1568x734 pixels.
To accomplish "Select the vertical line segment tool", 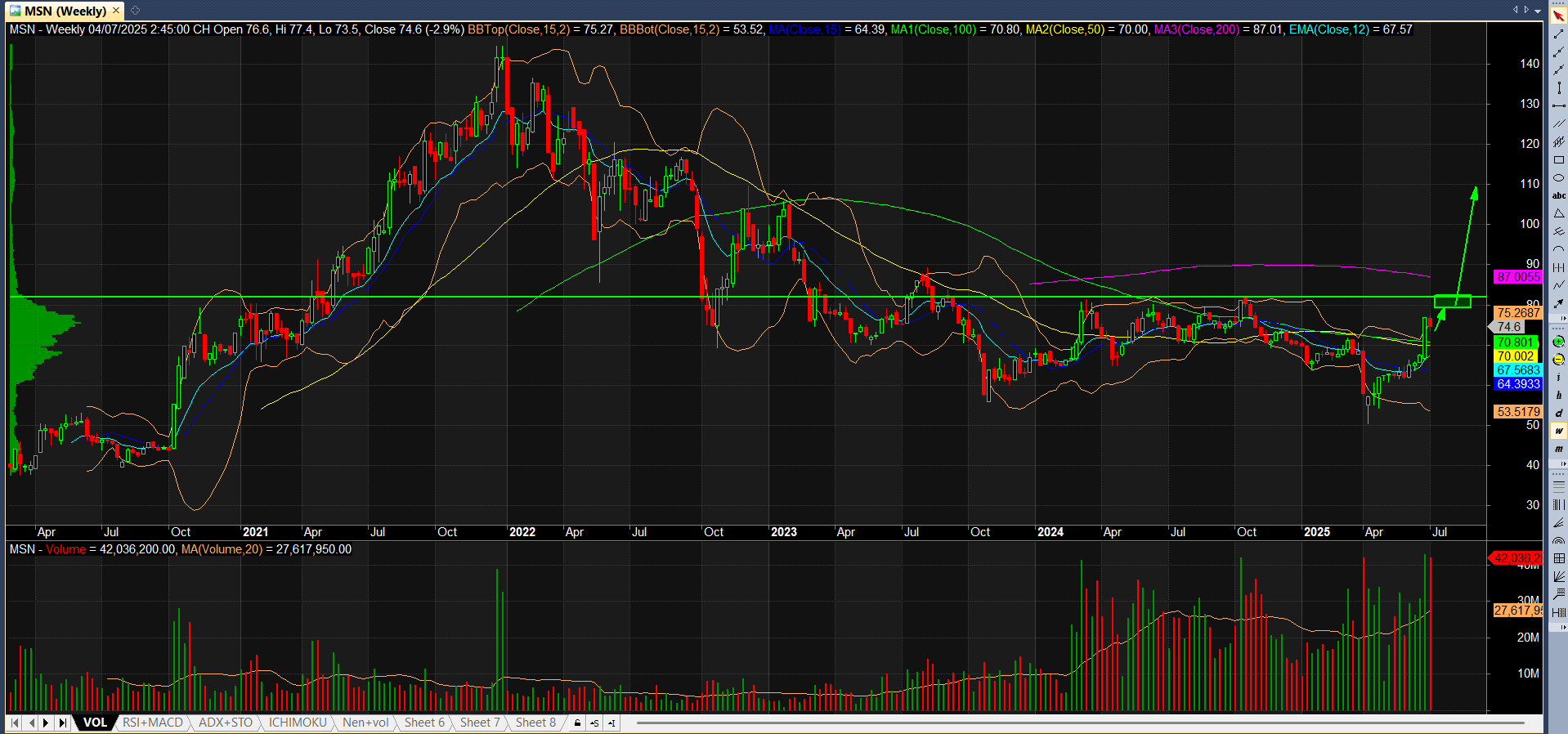I will [1558, 87].
